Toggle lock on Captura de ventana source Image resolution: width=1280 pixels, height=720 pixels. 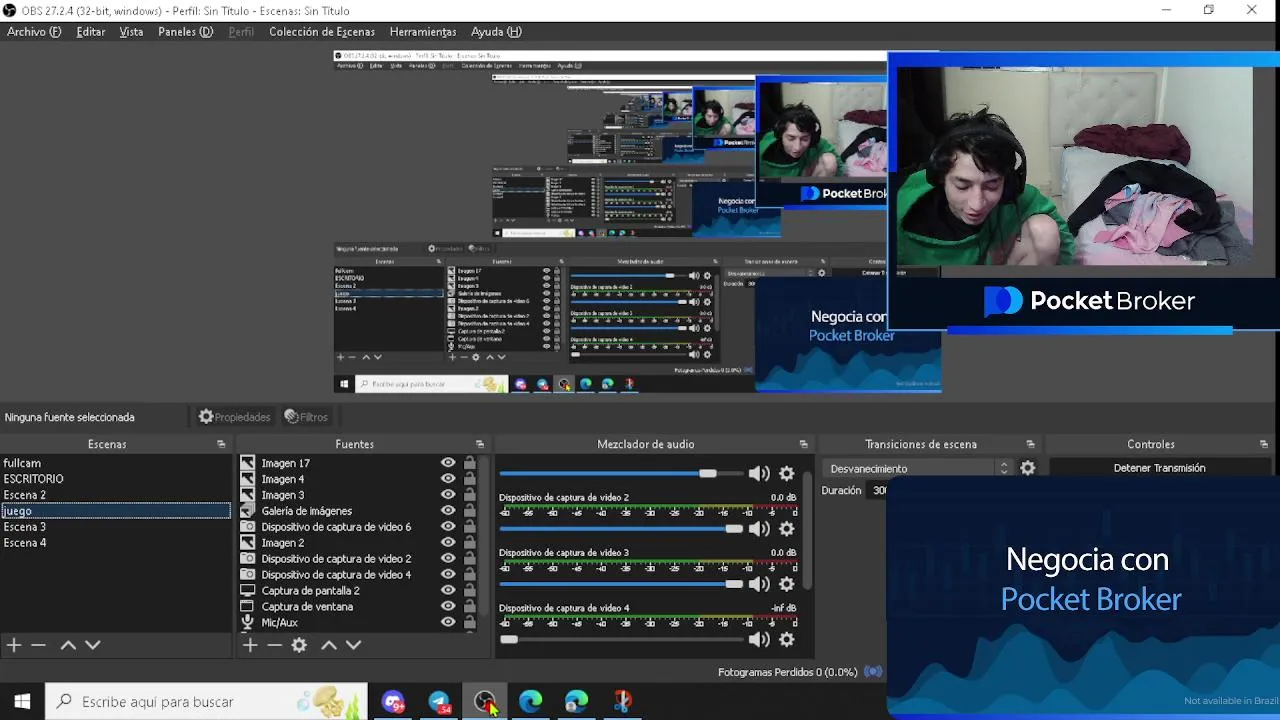pyautogui.click(x=470, y=606)
